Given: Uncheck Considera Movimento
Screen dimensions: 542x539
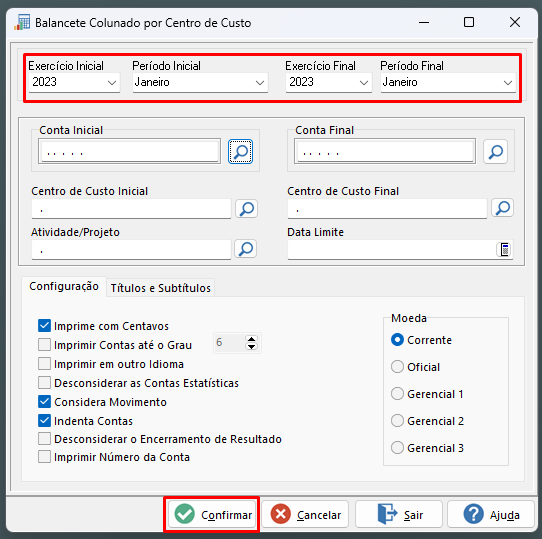Looking at the screenshot, I should [x=44, y=402].
